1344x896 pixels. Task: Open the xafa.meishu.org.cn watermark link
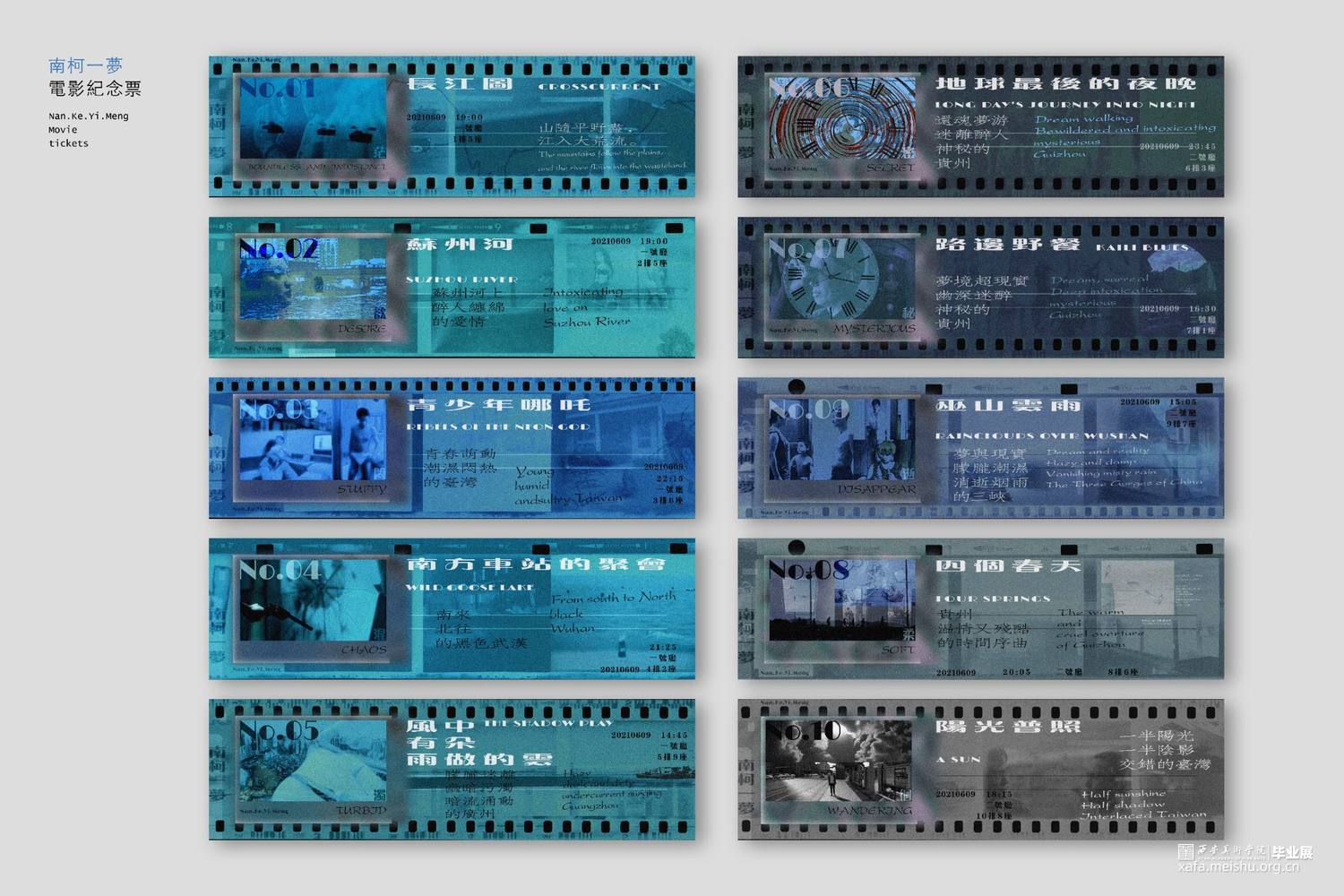point(1238,867)
